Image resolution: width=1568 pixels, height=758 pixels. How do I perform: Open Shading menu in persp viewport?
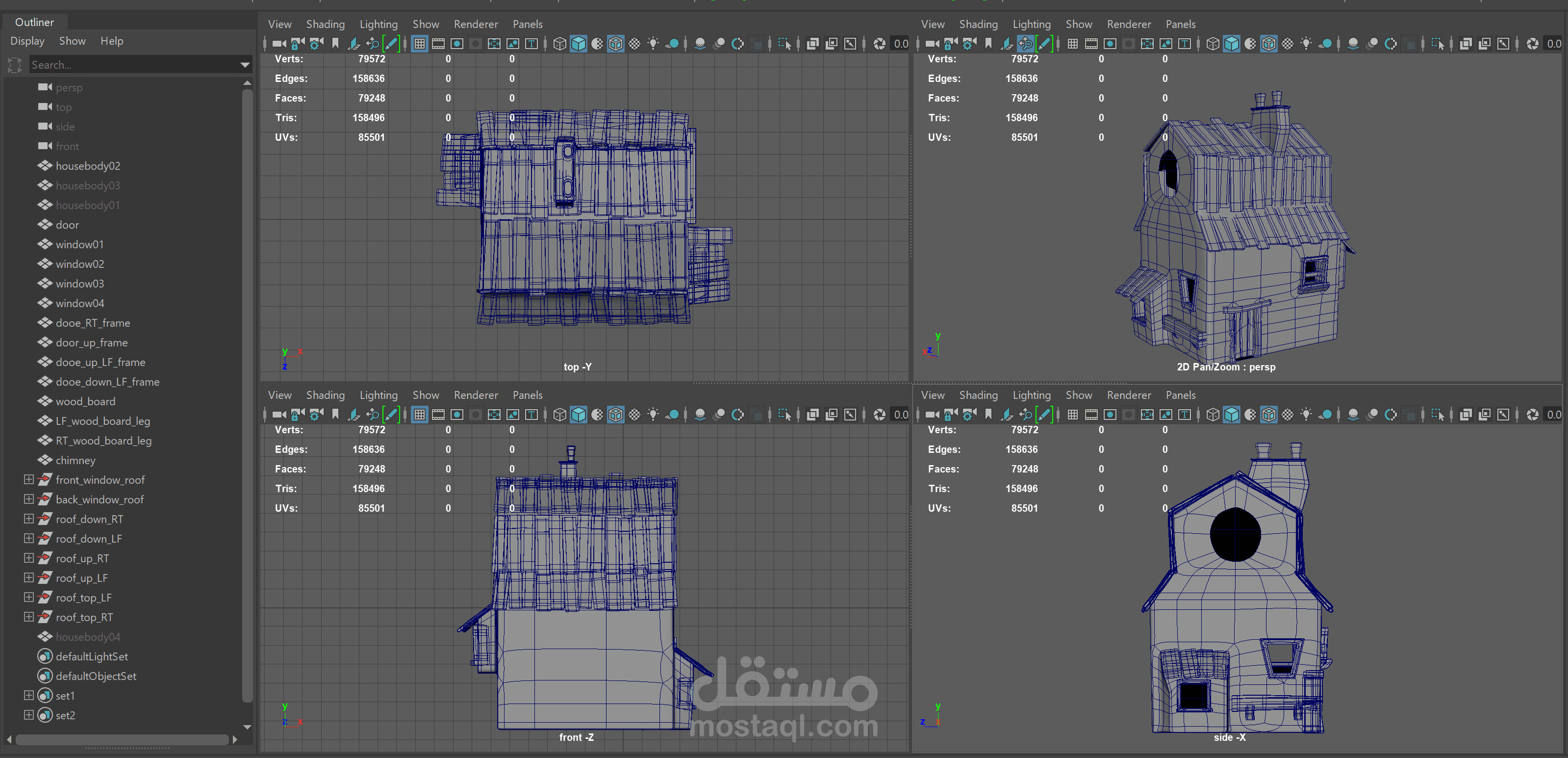point(978,24)
